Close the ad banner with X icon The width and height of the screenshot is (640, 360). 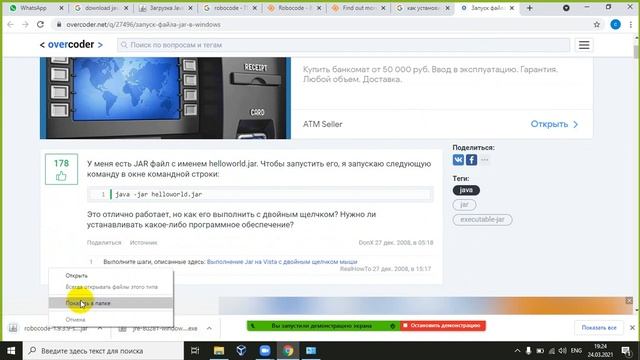tap(629, 300)
